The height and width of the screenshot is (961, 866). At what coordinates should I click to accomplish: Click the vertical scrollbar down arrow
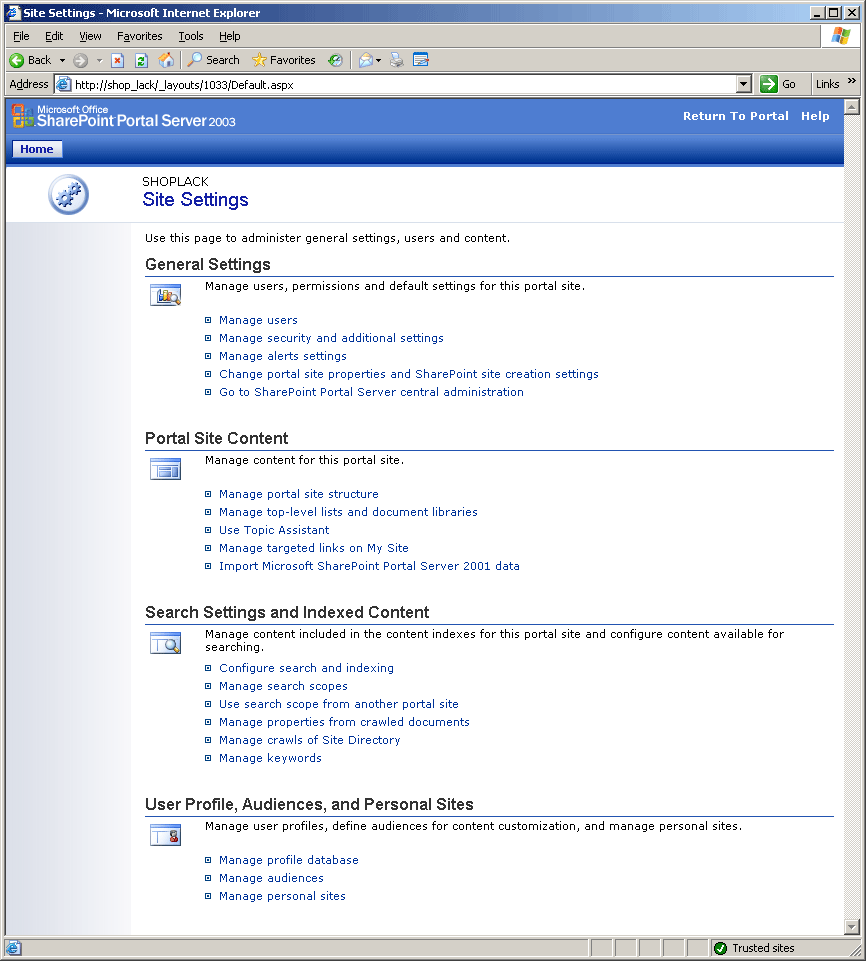click(852, 926)
